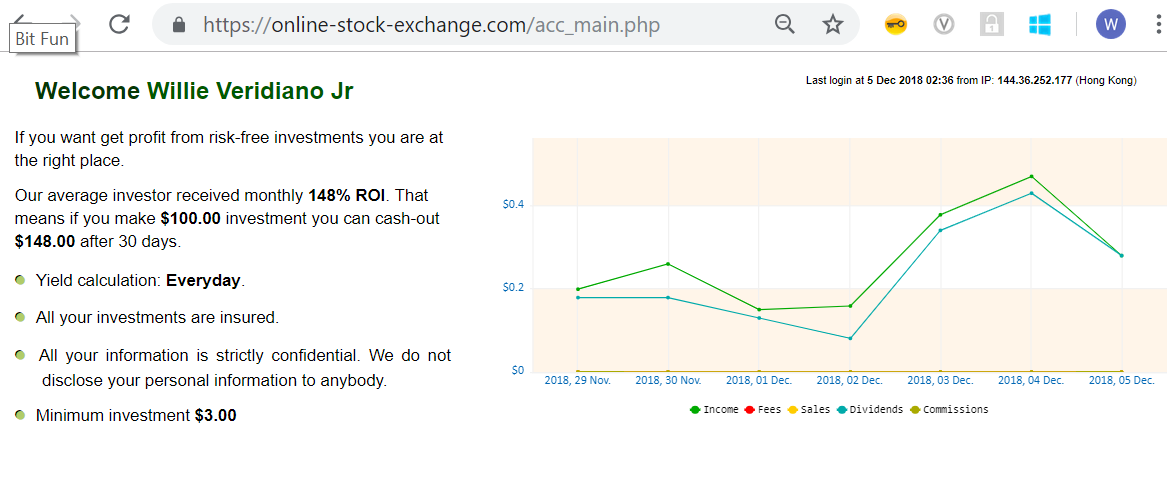Open the W profile avatar
The image size is (1167, 479).
click(1110, 24)
